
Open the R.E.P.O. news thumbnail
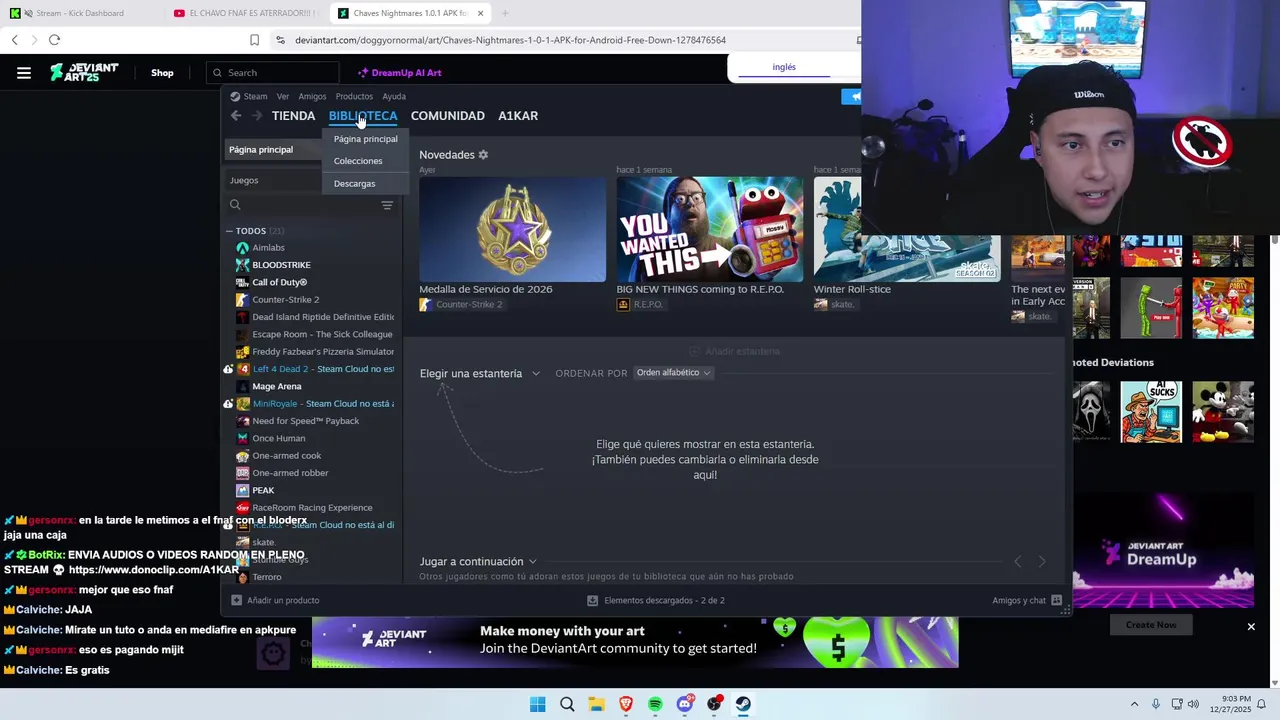pyautogui.click(x=709, y=229)
